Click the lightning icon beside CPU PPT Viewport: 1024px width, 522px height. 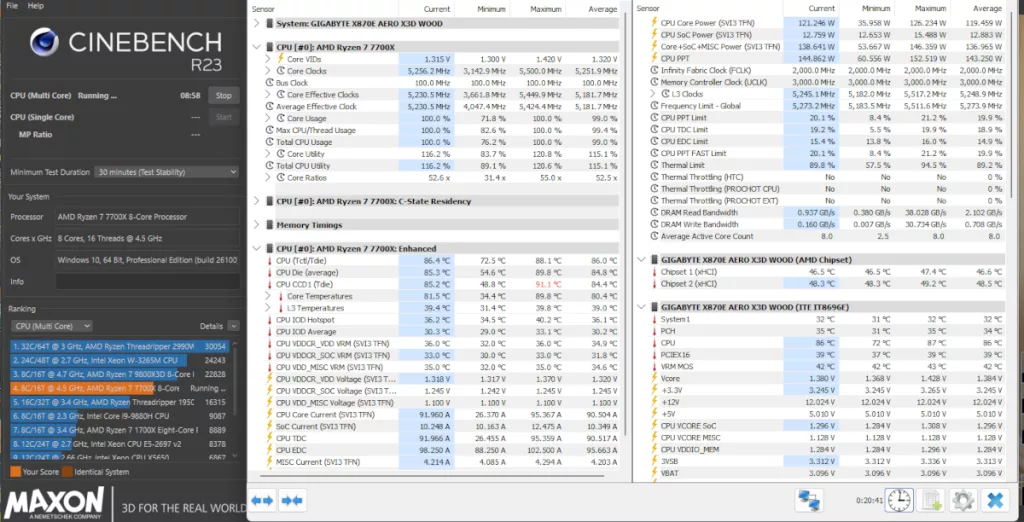(x=655, y=58)
